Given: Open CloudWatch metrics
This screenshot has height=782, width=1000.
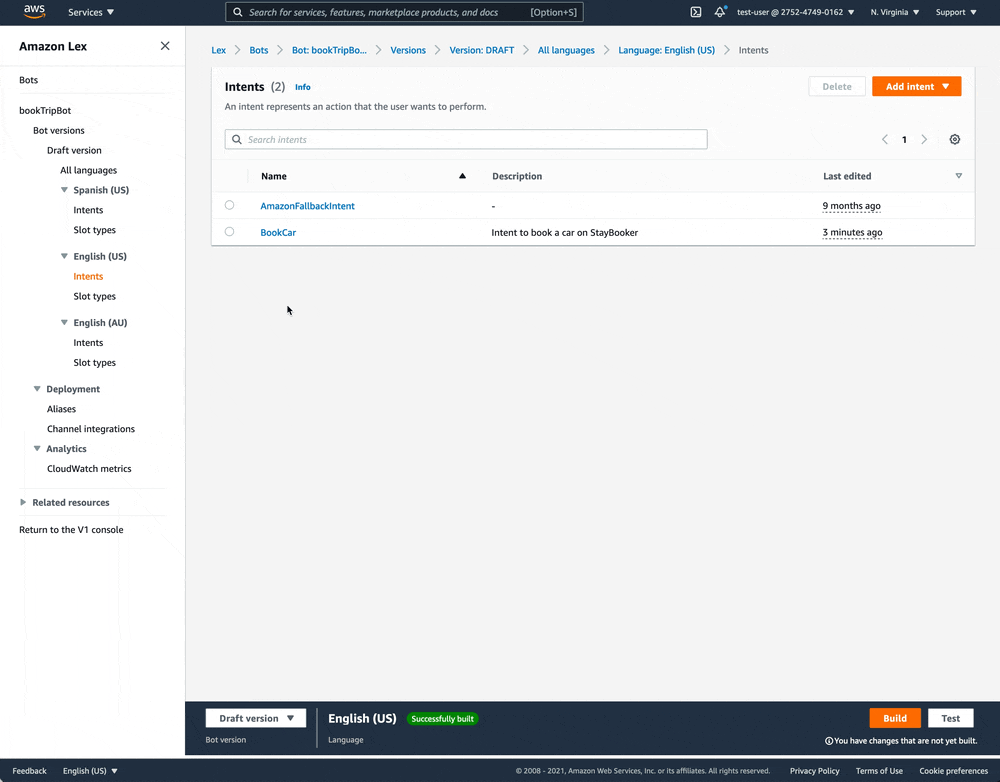Looking at the screenshot, I should coord(89,468).
